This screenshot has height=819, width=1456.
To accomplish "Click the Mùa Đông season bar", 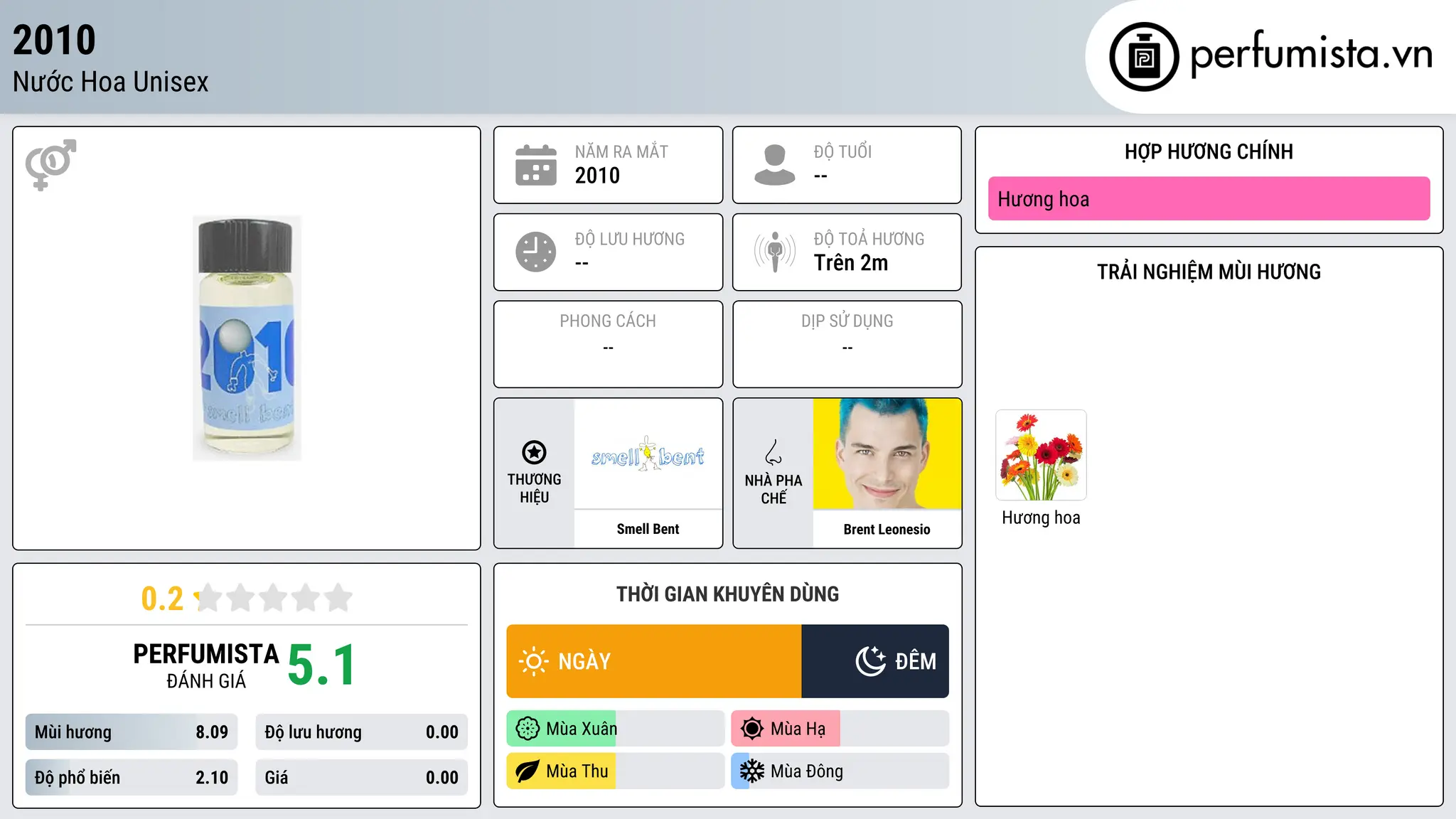I will pyautogui.click(x=840, y=771).
